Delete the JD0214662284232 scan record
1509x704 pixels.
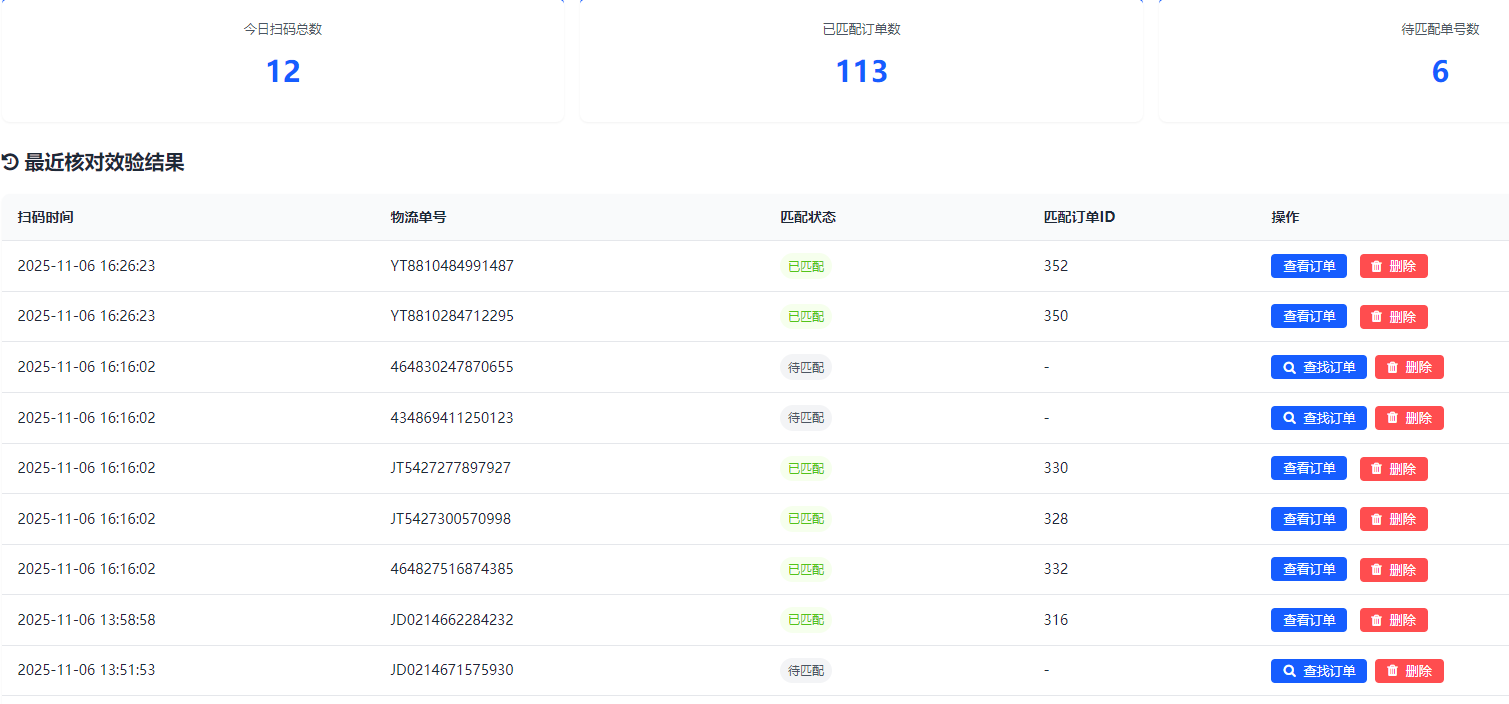click(x=1393, y=620)
